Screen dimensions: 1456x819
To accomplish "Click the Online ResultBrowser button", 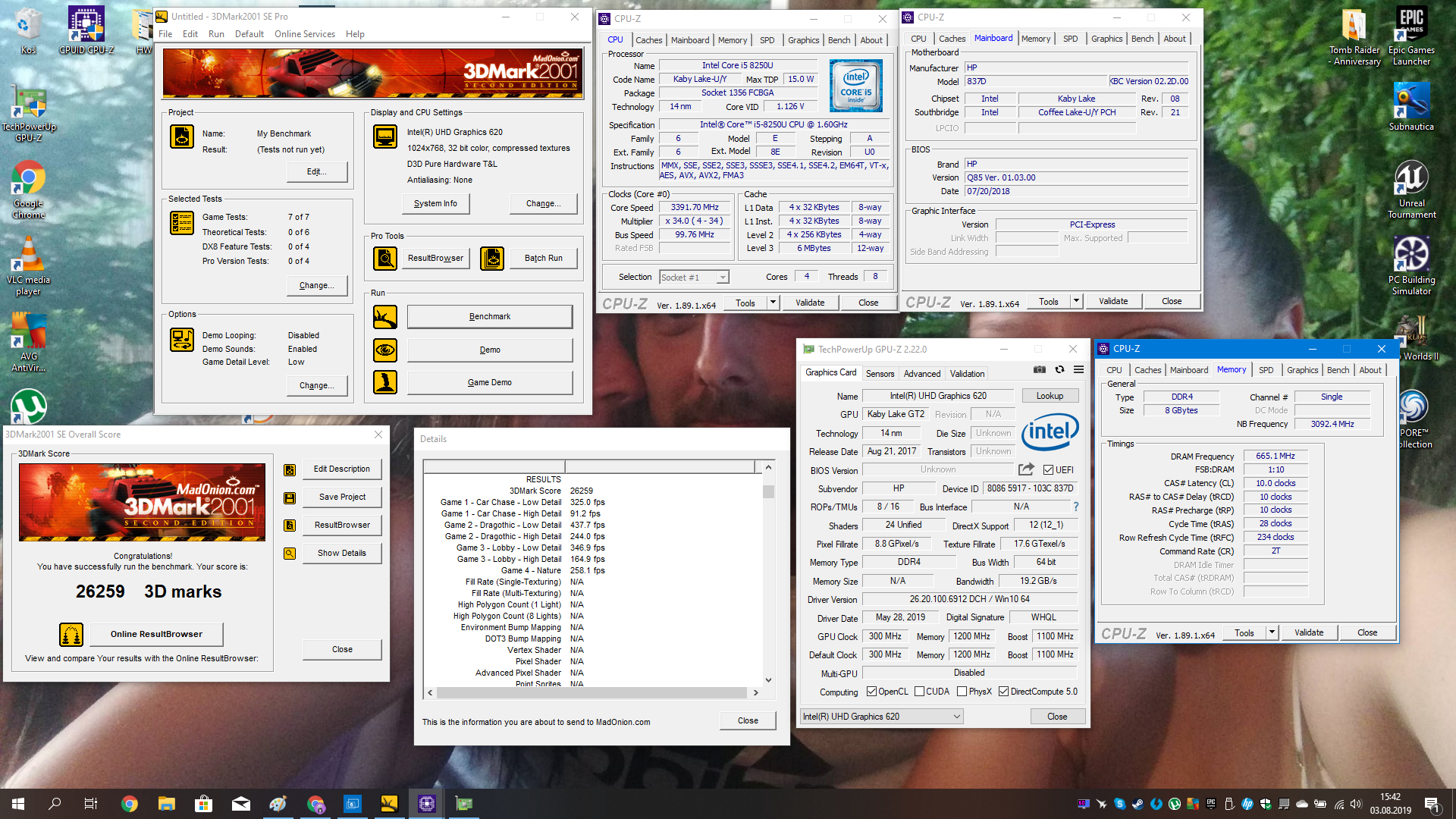I will coord(156,635).
